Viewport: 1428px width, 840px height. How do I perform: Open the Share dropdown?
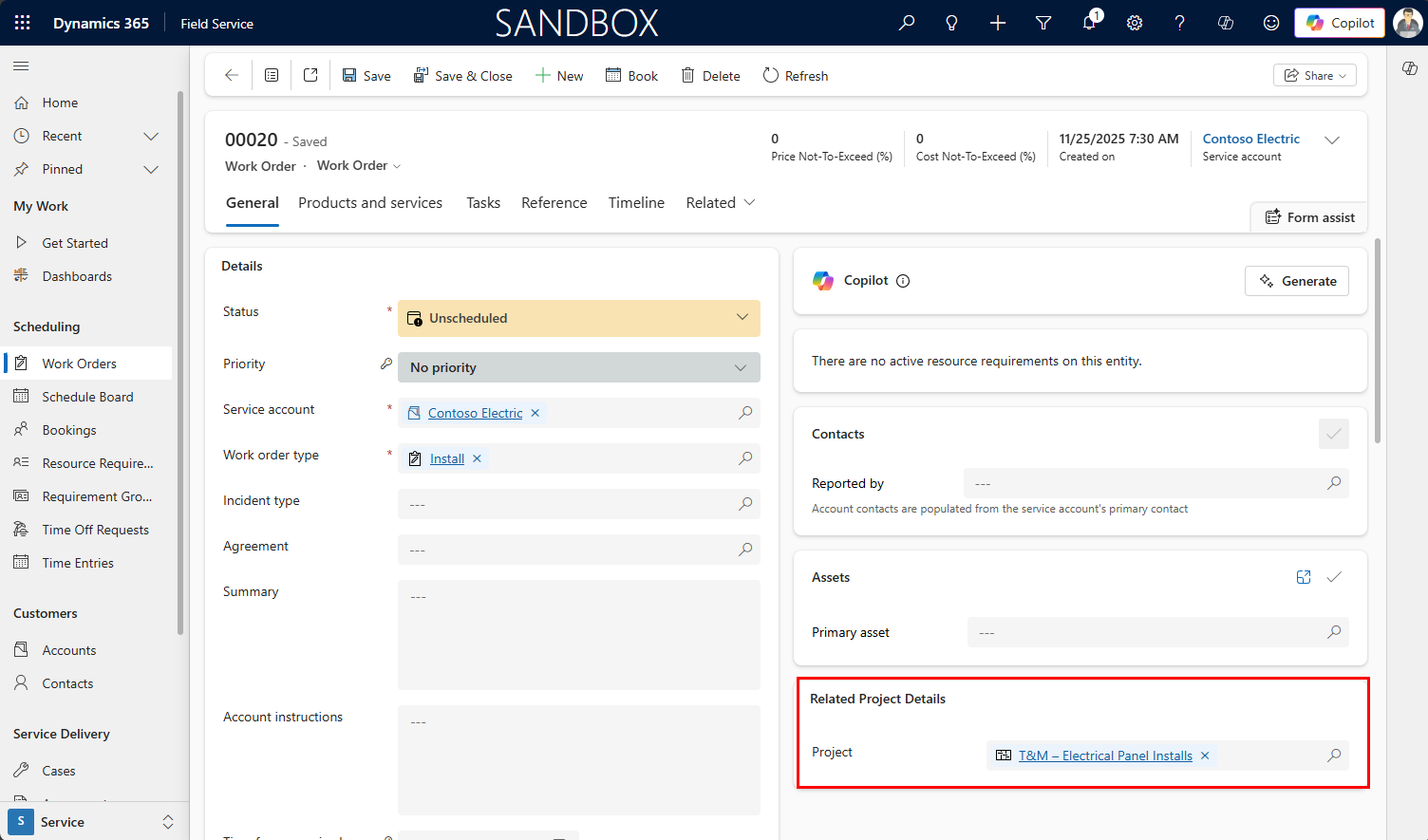click(1315, 75)
